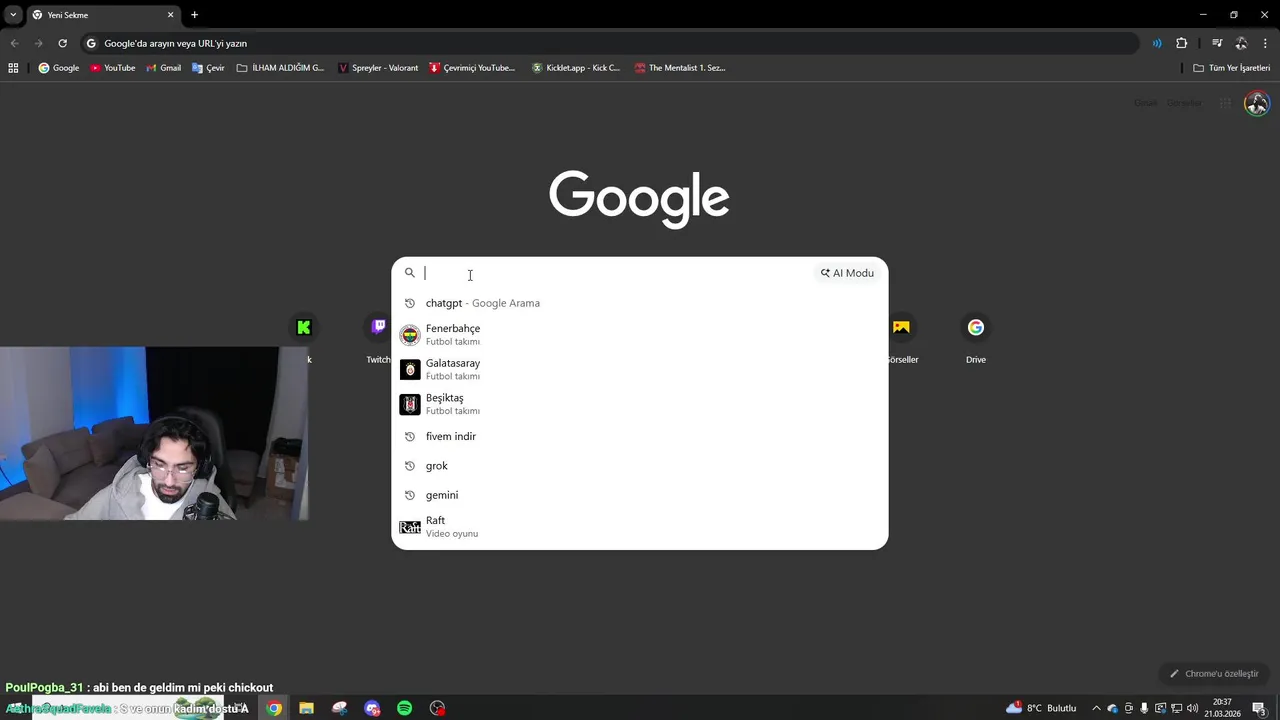1280x720 pixels.
Task: Open the YouTube bookmark
Action: pos(112,68)
